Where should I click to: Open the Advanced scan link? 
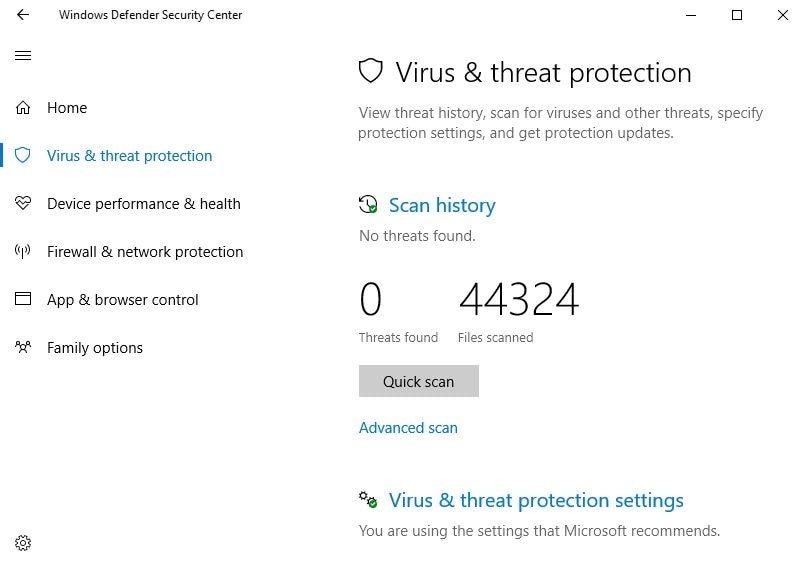[x=408, y=428]
